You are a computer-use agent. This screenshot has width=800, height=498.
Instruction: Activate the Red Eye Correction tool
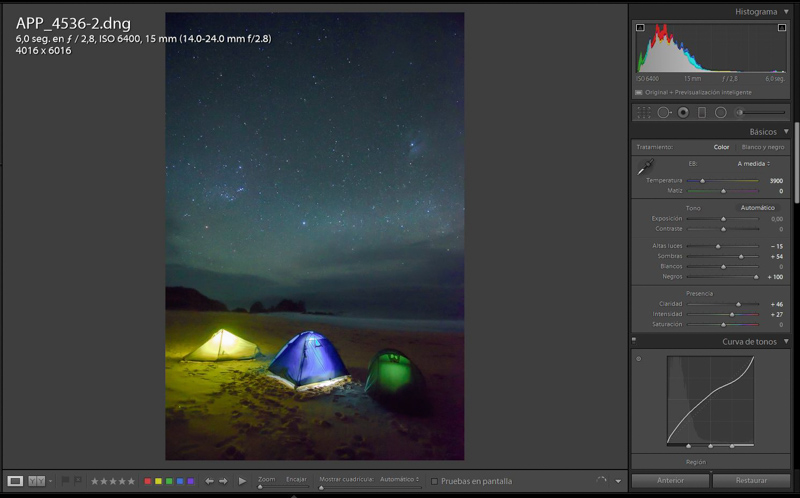(682, 113)
